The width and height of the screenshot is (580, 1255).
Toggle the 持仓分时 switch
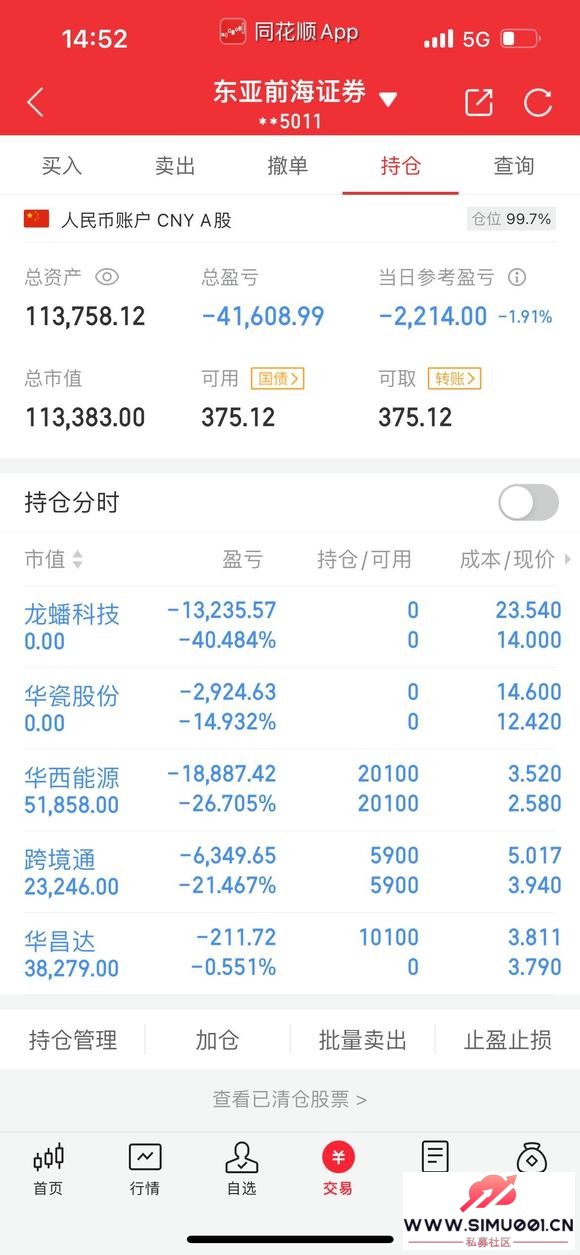528,502
